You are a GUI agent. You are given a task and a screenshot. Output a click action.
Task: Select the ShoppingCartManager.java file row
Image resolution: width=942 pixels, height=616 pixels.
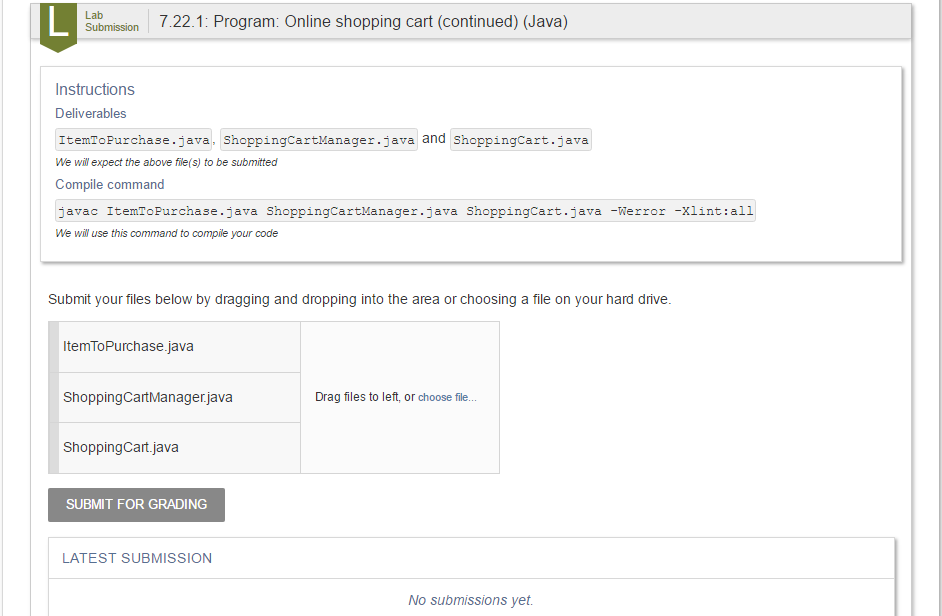click(x=179, y=397)
